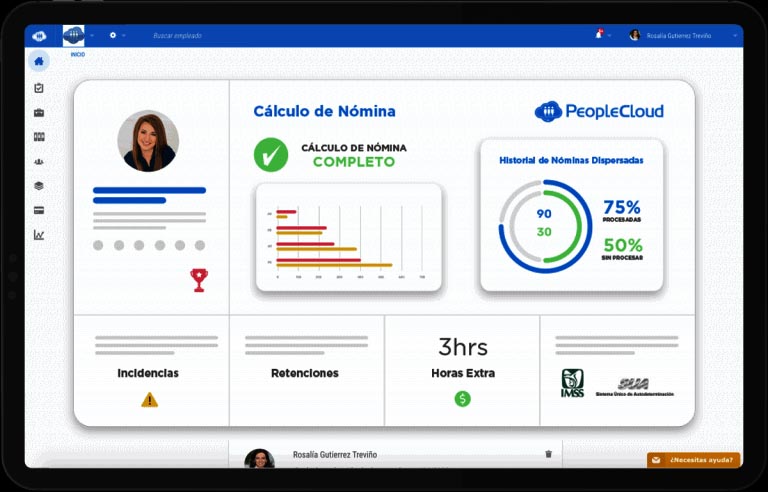Click Rosalía's avatar in the top header
This screenshot has width=768, height=492.
pos(635,35)
